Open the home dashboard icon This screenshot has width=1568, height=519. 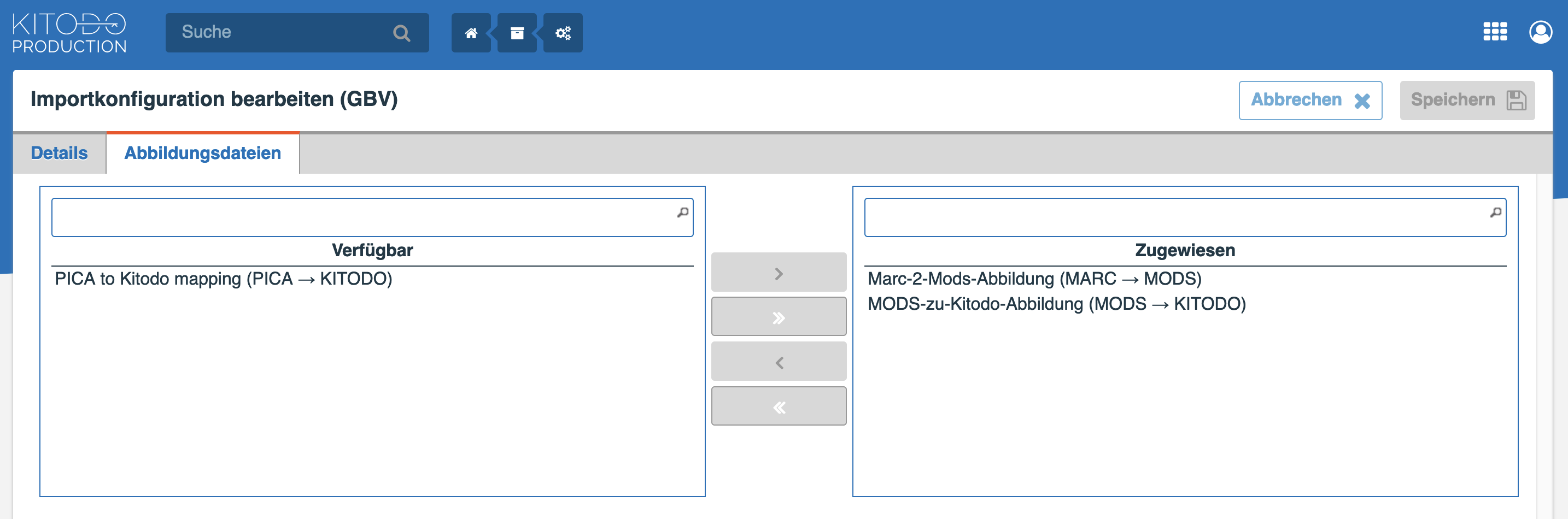click(x=471, y=33)
